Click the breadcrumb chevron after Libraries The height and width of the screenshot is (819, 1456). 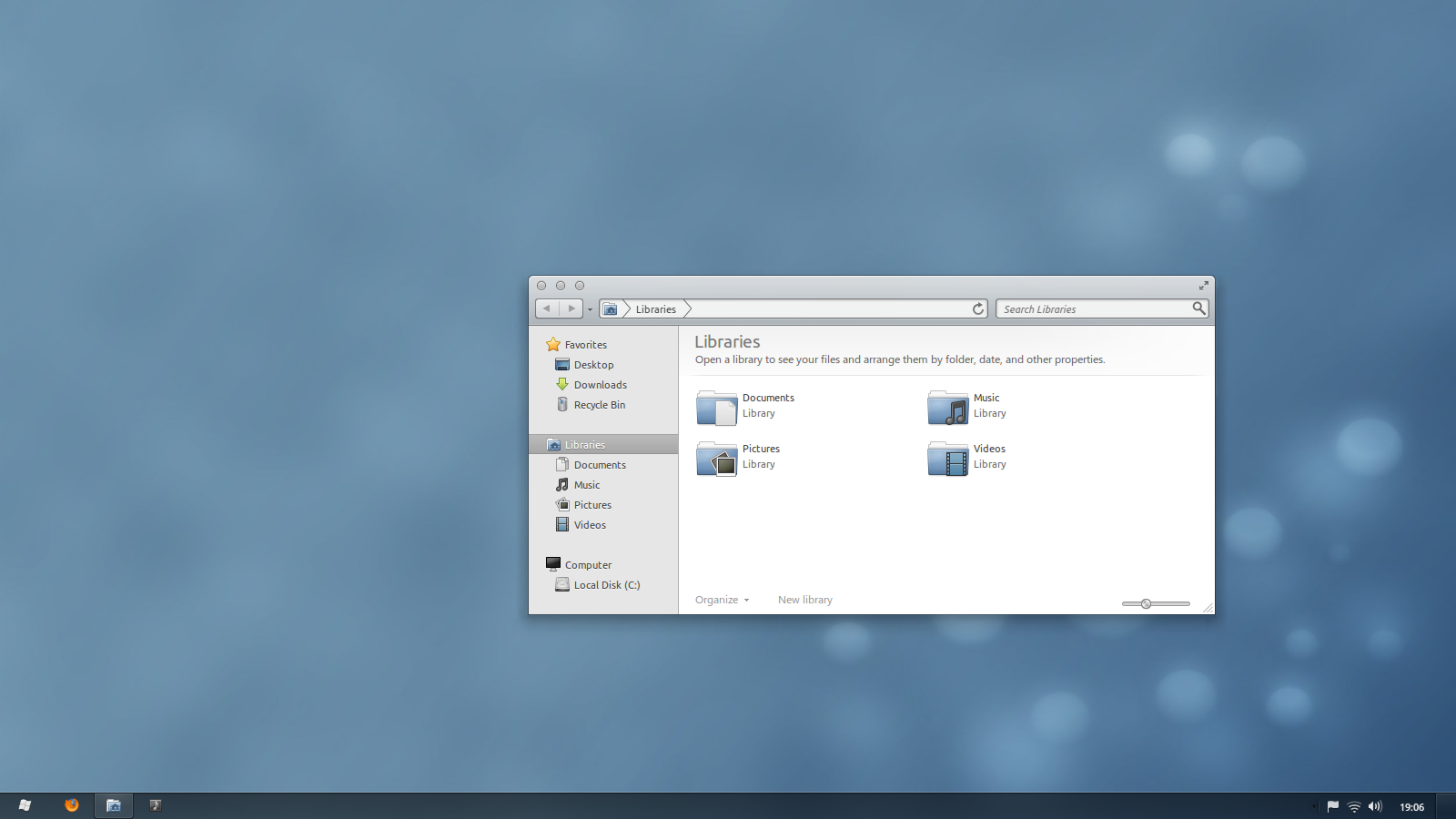coord(688,308)
